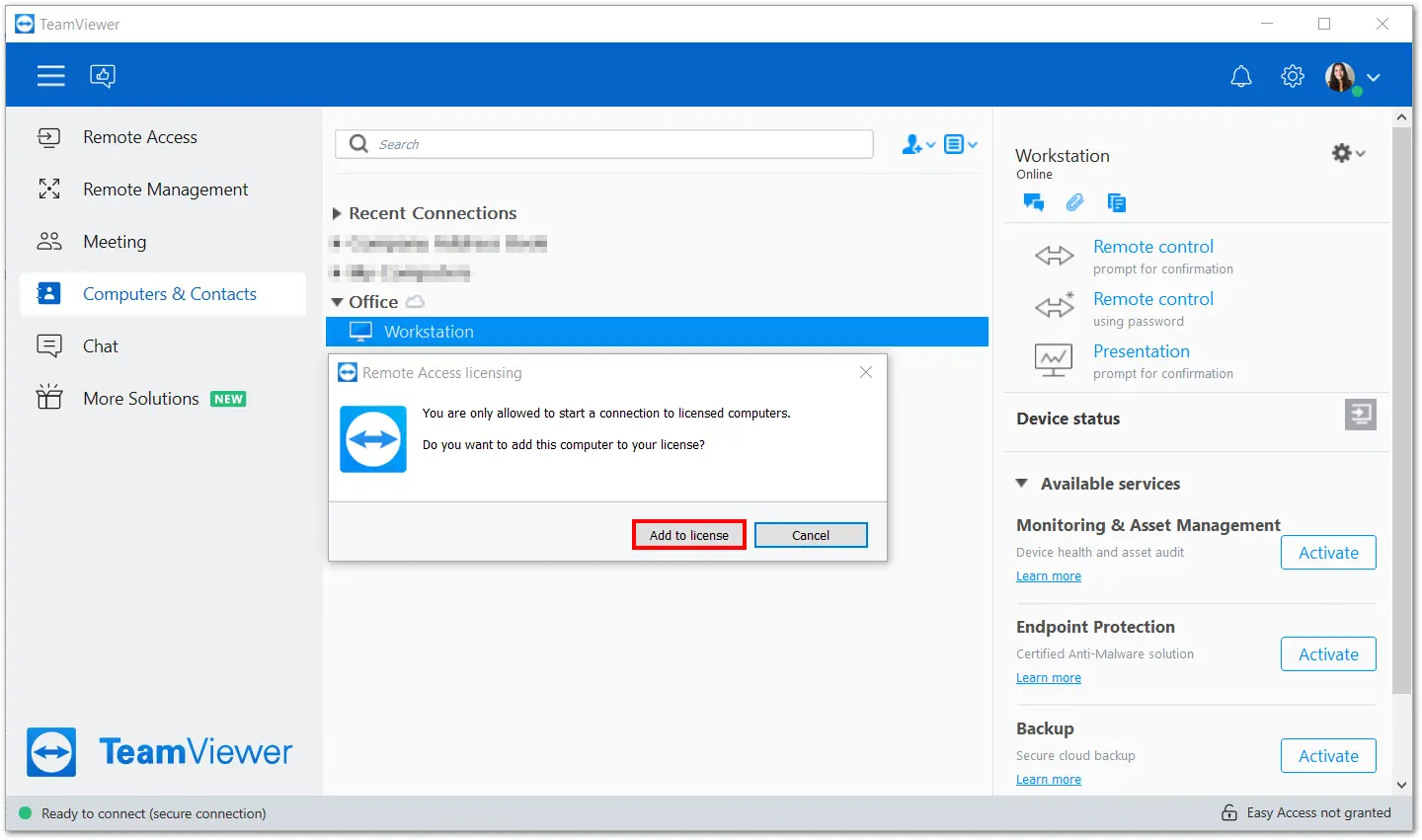Open the notifications bell
This screenshot has width=1422, height=840.
[x=1241, y=76]
